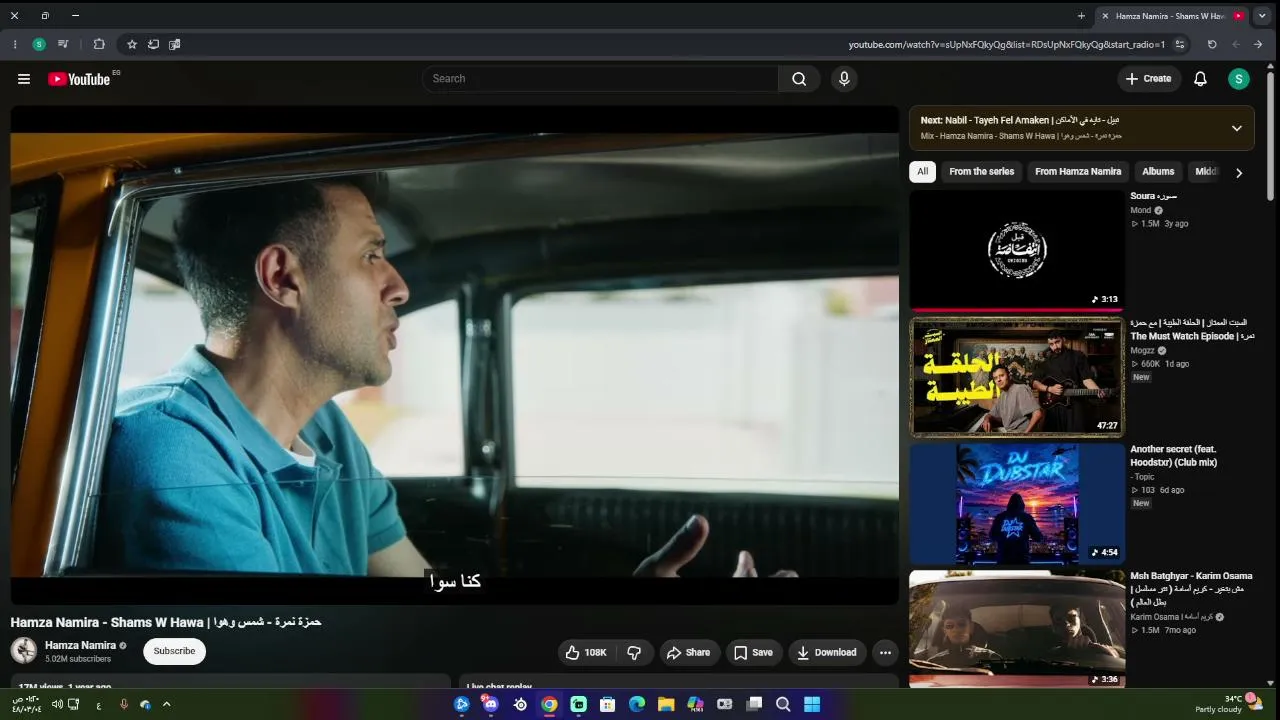Expand the Next: Nabil mix playlist panel
The image size is (1280, 720).
pyautogui.click(x=1237, y=128)
